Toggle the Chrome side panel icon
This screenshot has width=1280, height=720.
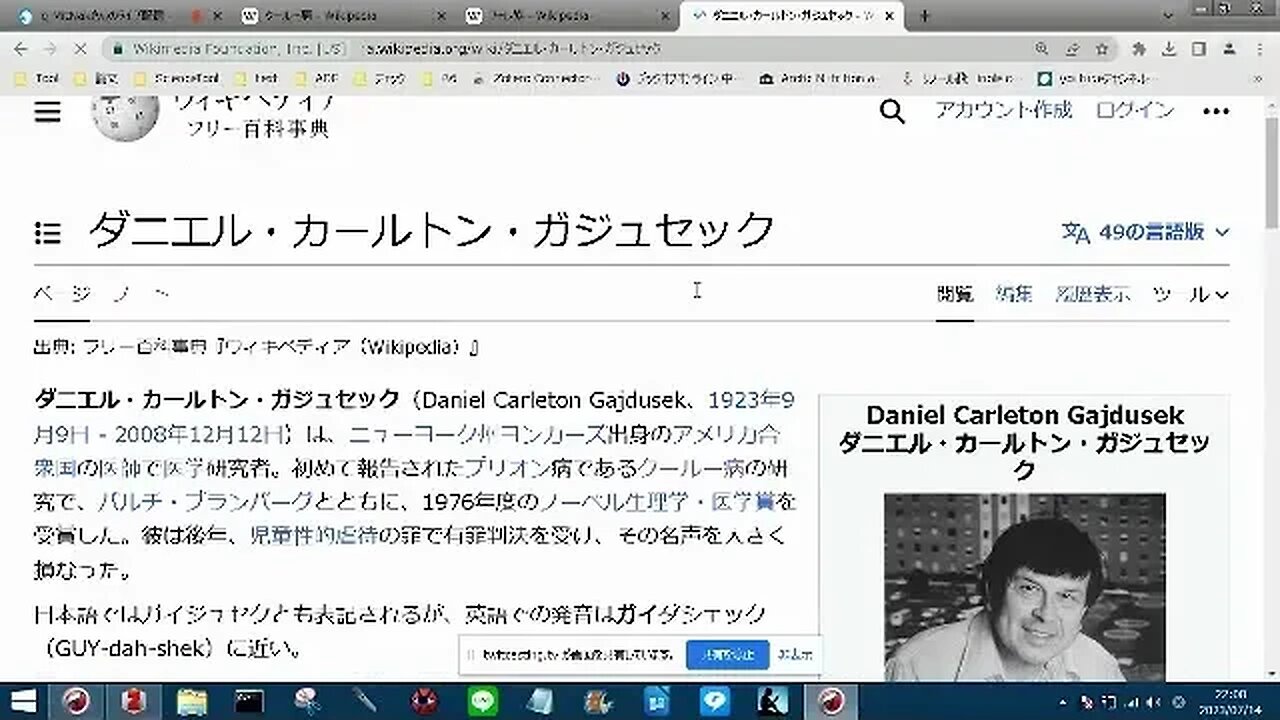[x=1198, y=48]
